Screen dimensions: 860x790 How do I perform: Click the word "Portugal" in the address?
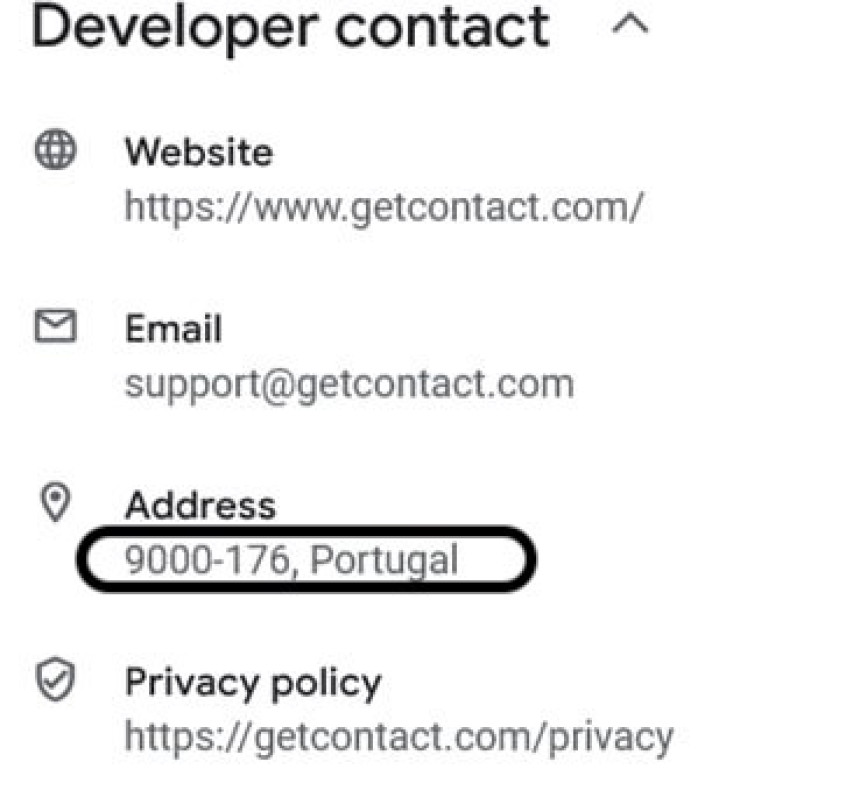coord(383,560)
